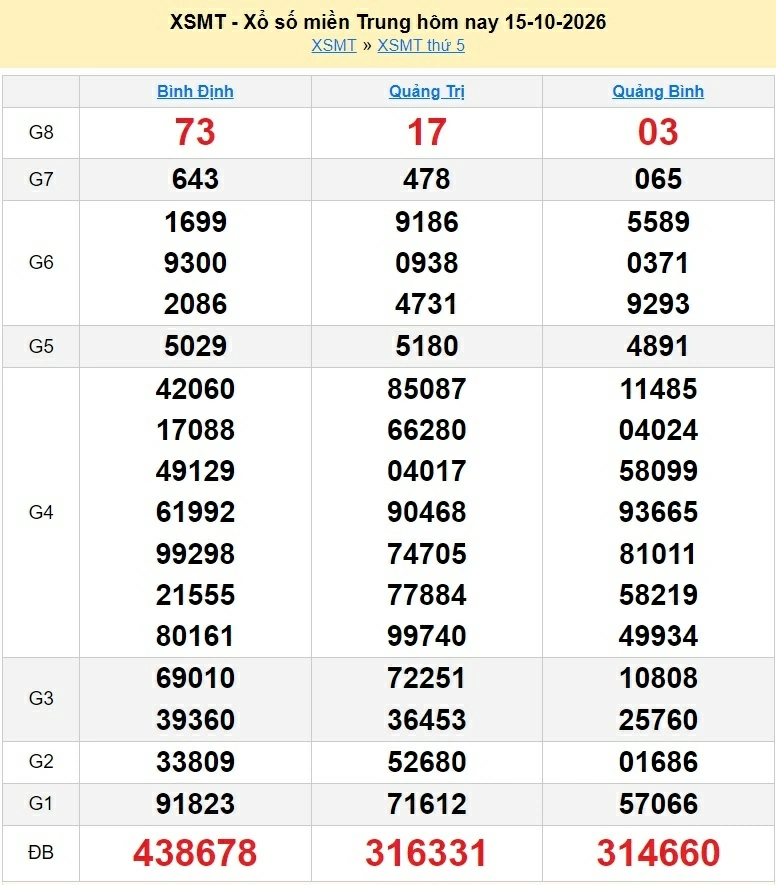This screenshot has height=885, width=776.
Task: Select the G7 value 478
Action: tap(427, 179)
